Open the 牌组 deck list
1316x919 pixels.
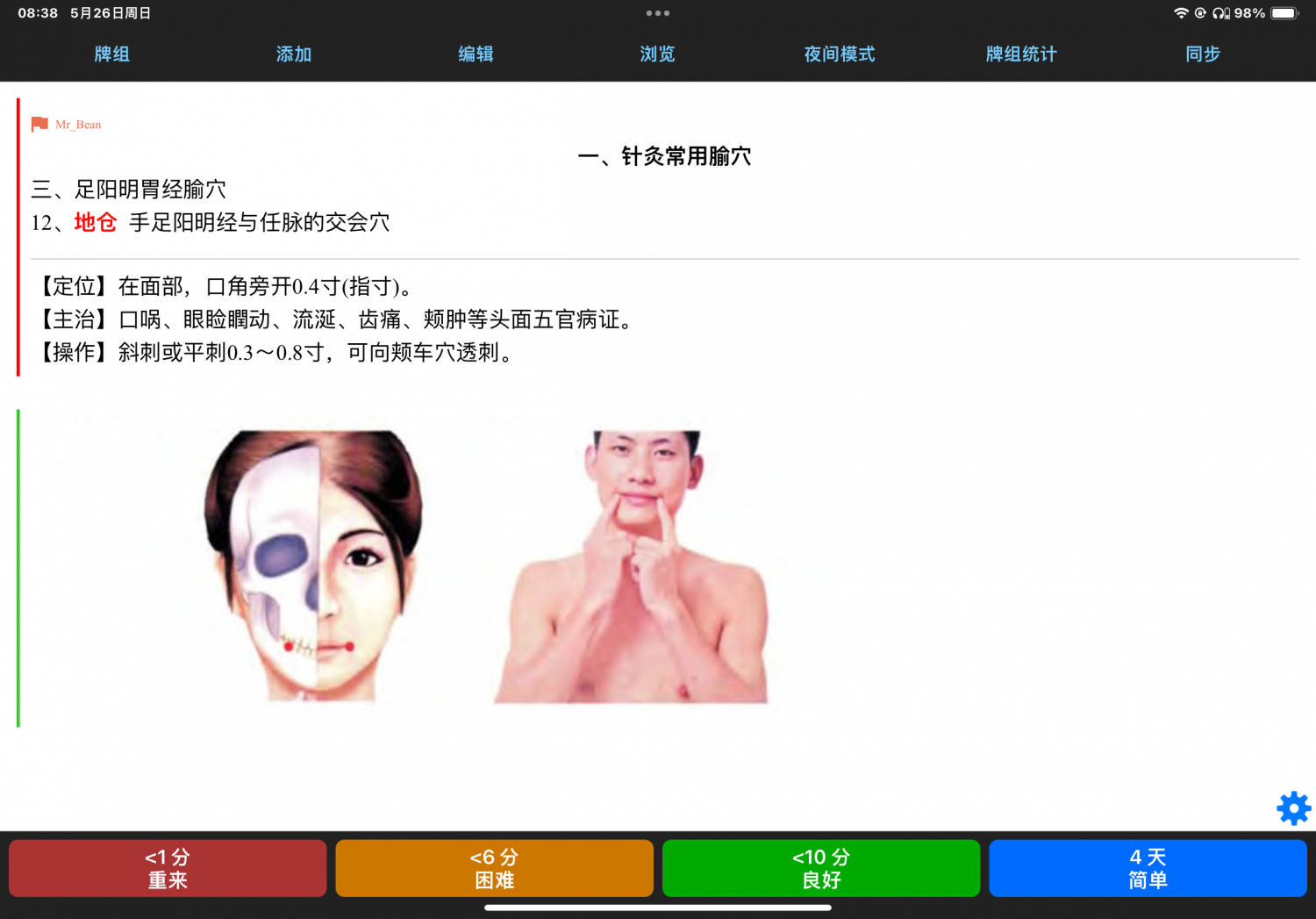tap(112, 54)
